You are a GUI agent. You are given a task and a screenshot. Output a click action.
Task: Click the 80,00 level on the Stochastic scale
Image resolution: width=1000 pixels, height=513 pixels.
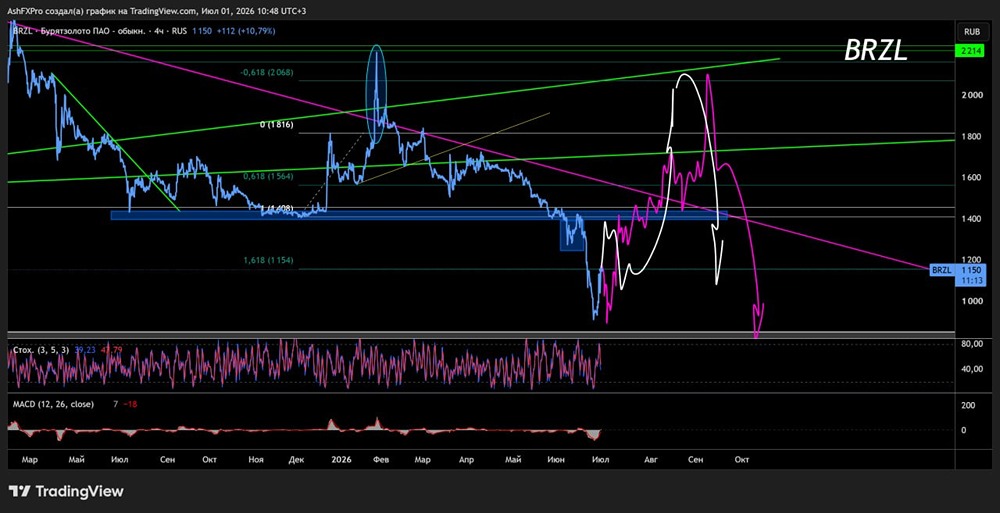click(972, 344)
